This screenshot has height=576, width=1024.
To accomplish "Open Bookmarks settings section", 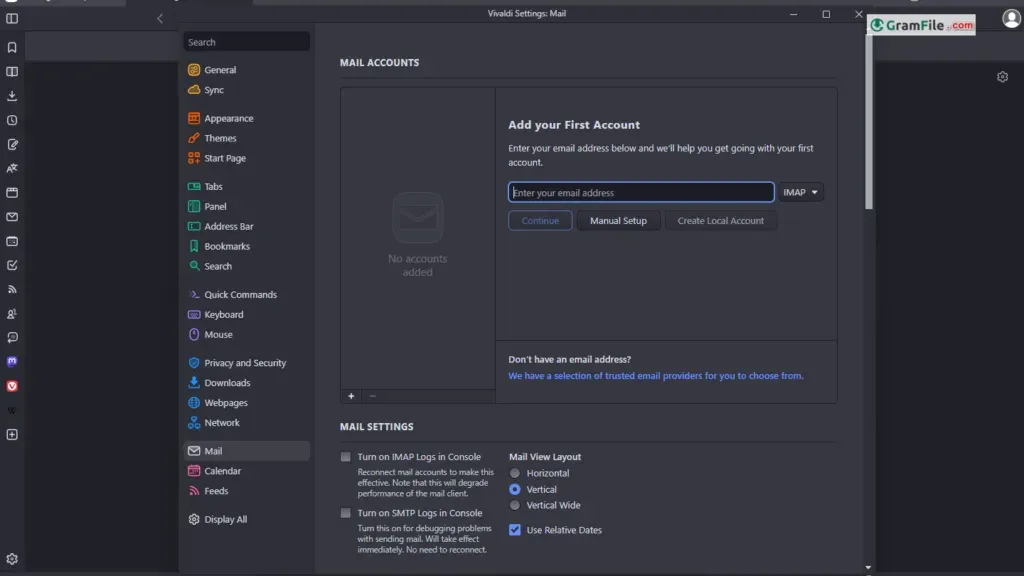I will 246,246.
